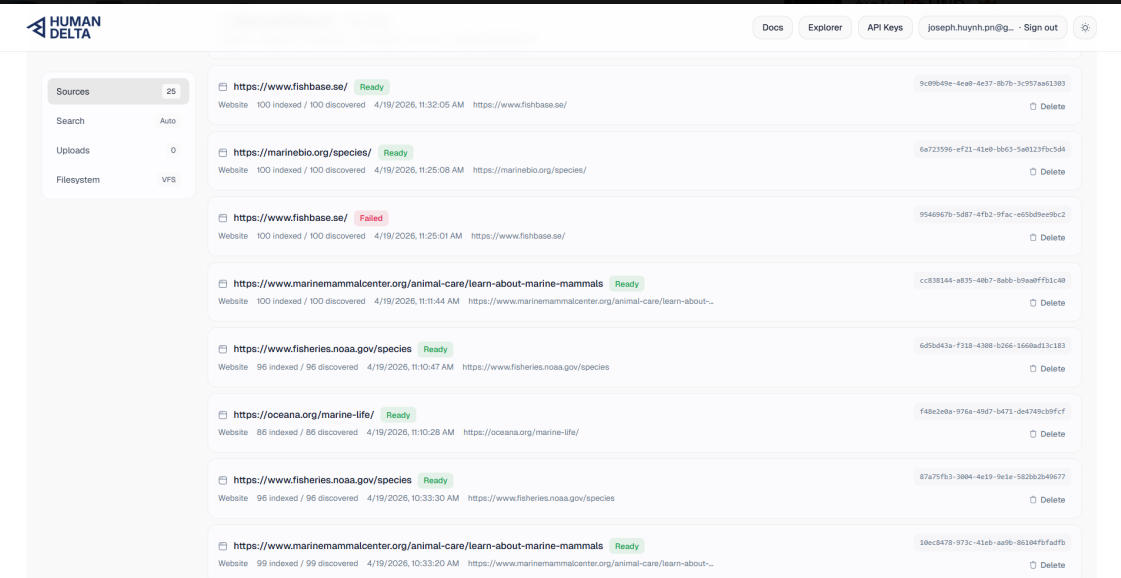Delete the fisheries.noaa.gov source from 11:10:47 AM
This screenshot has height=578, width=1121.
pyautogui.click(x=1047, y=368)
